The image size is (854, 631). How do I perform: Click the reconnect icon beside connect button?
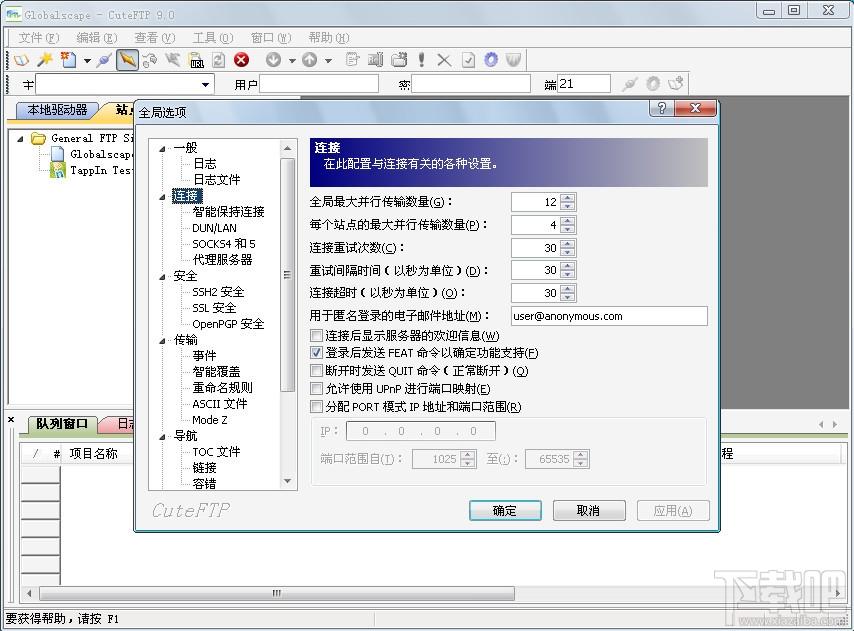tap(150, 60)
